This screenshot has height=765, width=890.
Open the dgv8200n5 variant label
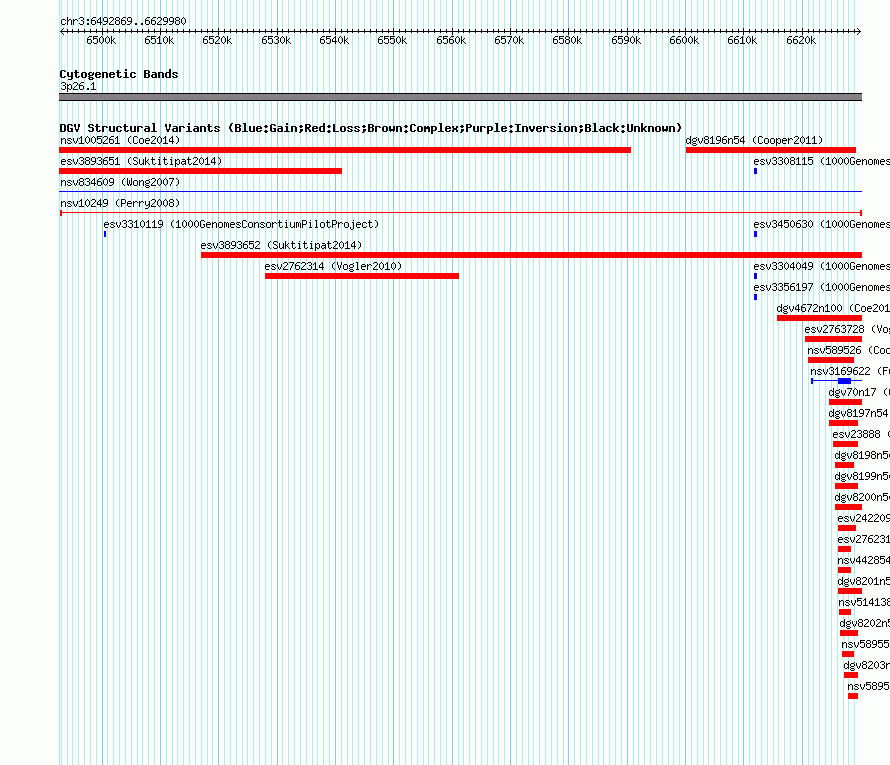coord(862,497)
